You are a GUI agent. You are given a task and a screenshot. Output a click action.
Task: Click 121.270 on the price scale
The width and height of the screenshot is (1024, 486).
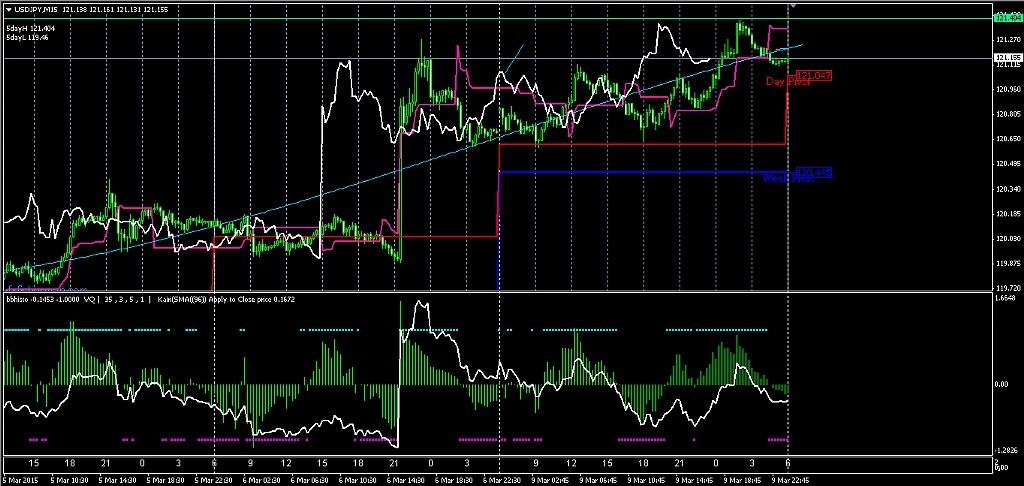(1006, 39)
